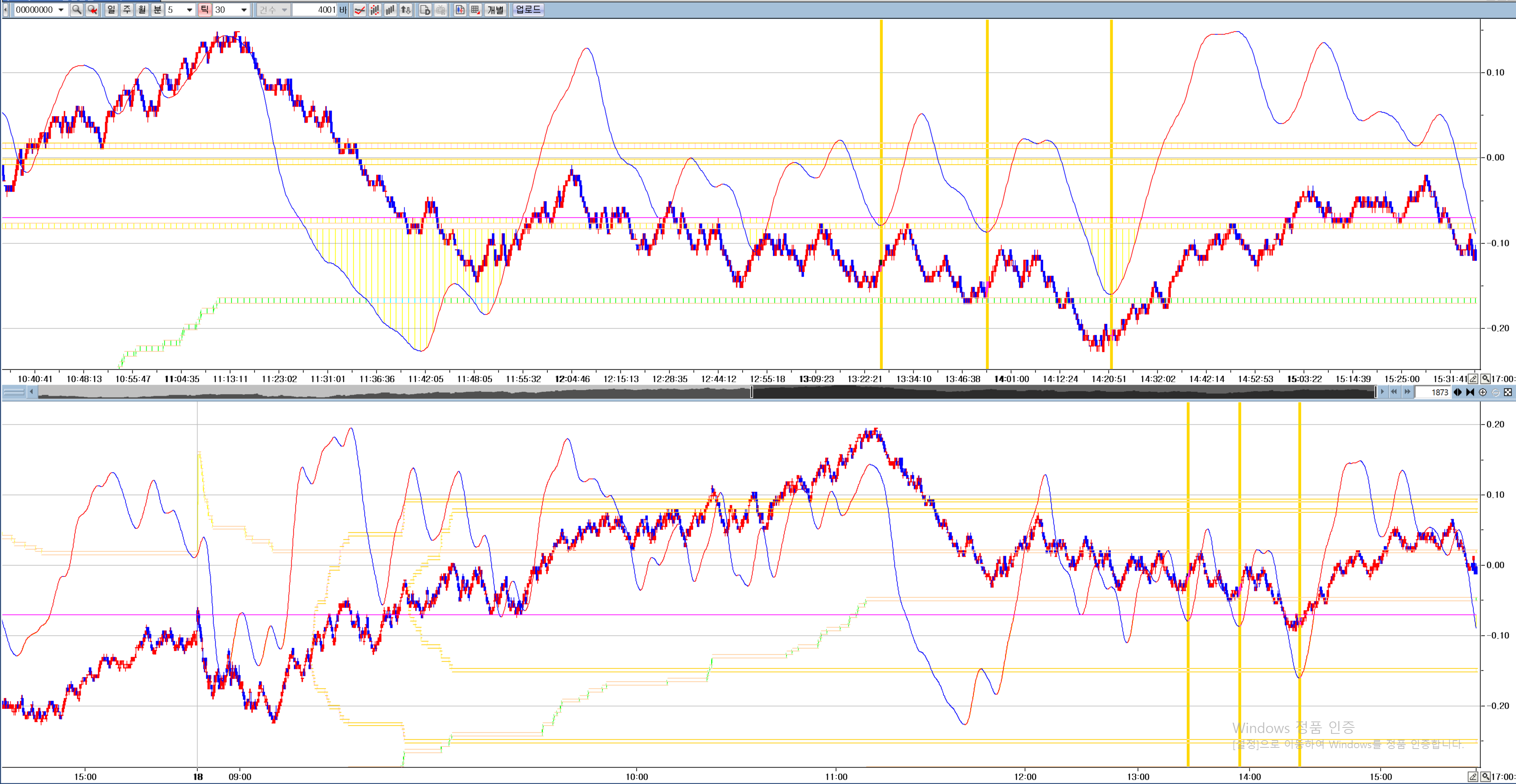Viewport: 1516px width, 784px height.
Task: Click the zoom-in plus circle icon
Action: pyautogui.click(x=1483, y=392)
